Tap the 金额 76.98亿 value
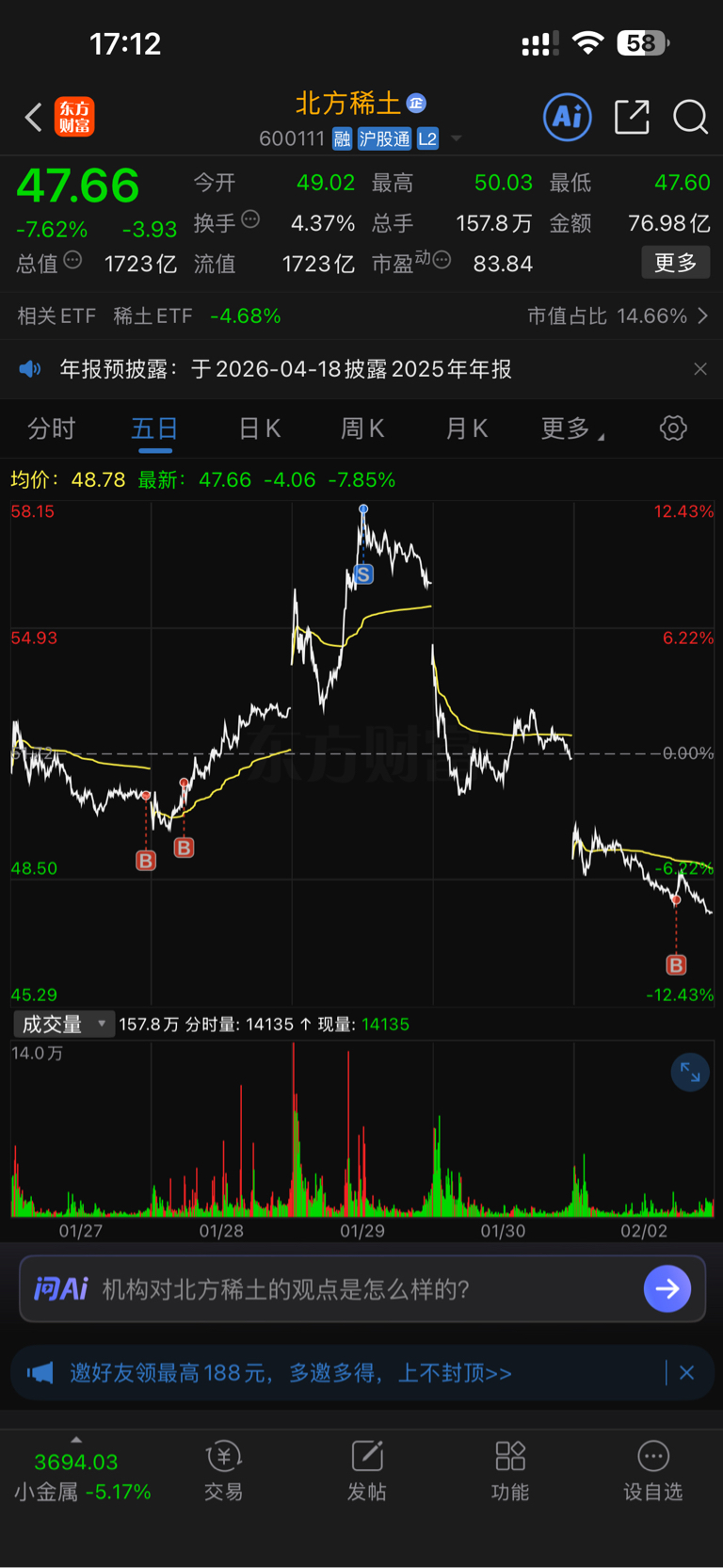723x1568 pixels. click(x=669, y=223)
